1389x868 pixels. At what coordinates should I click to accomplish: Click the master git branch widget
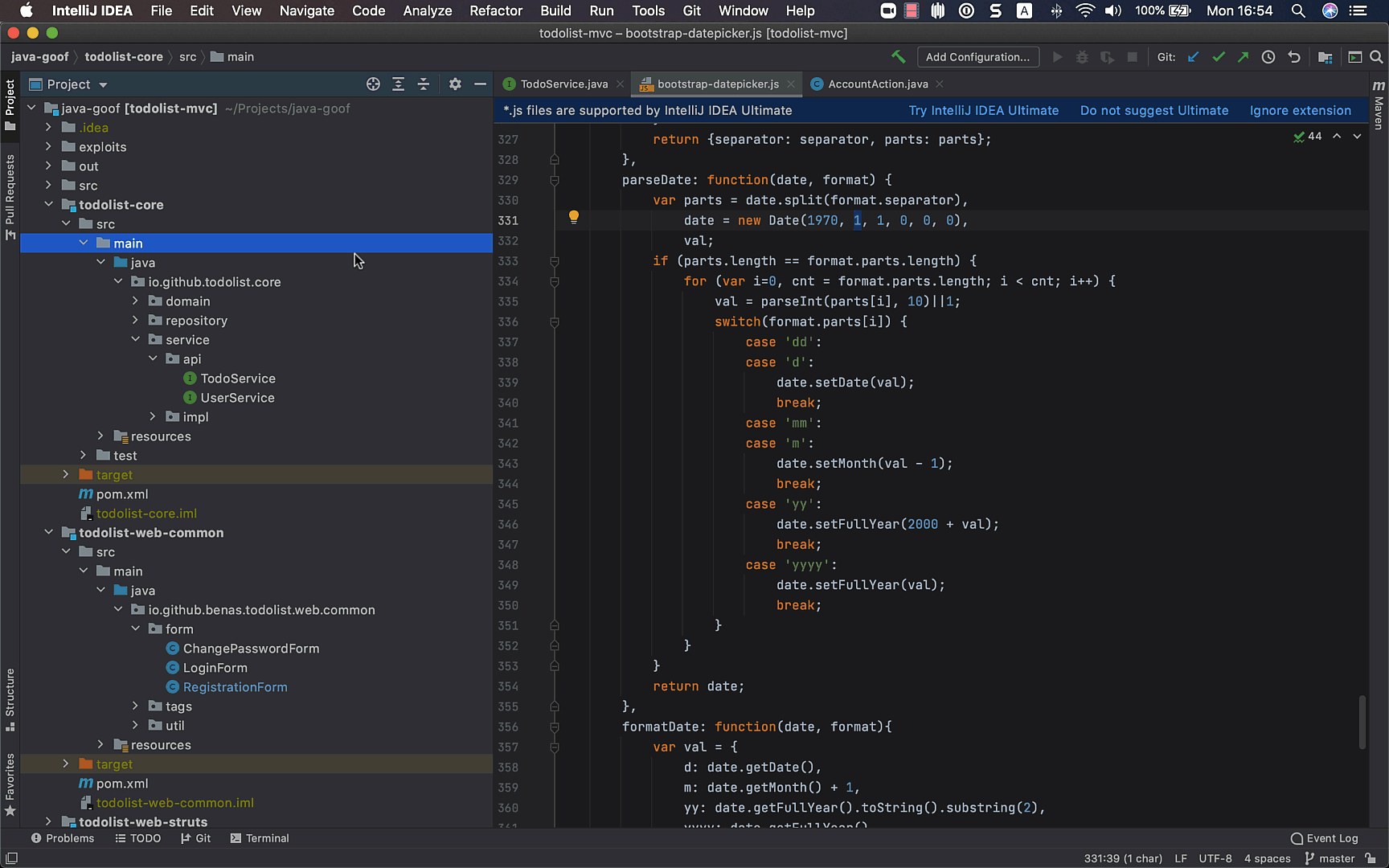click(1330, 858)
